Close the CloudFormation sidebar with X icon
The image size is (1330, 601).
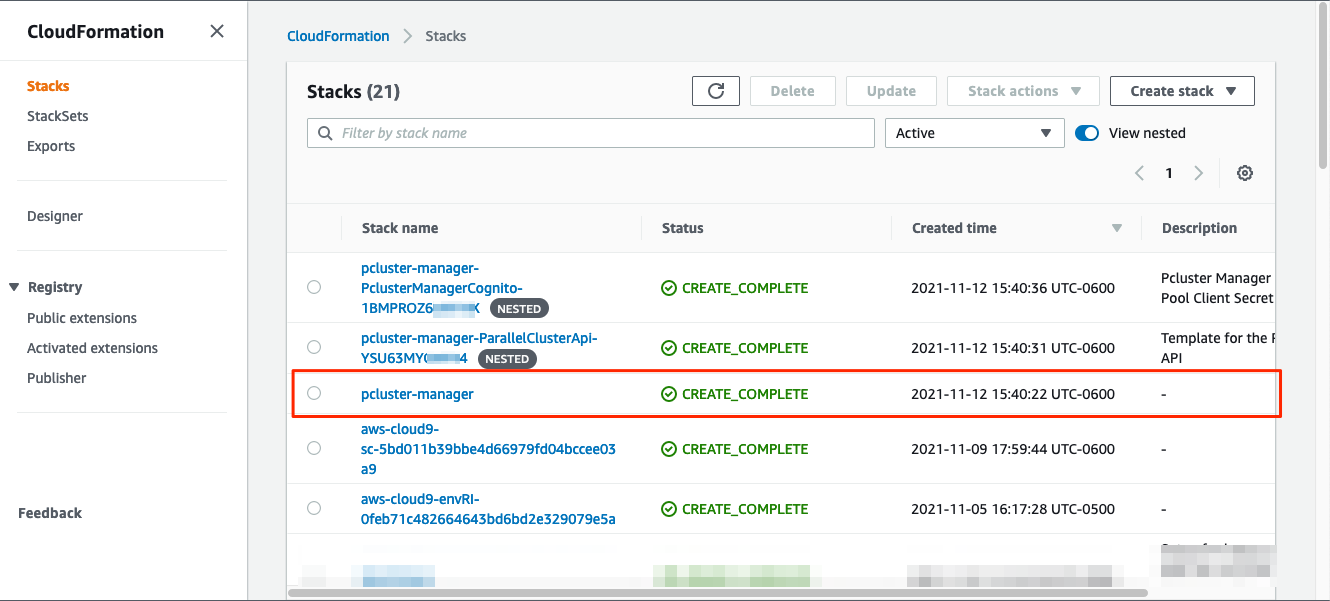[216, 32]
